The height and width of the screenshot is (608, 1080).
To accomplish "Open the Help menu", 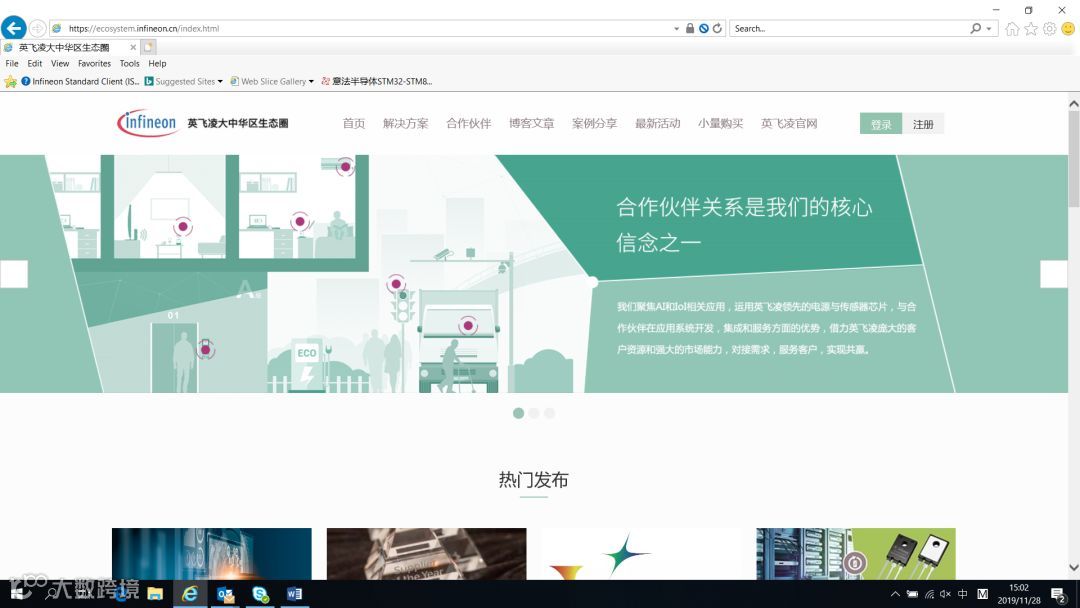I will tap(157, 63).
